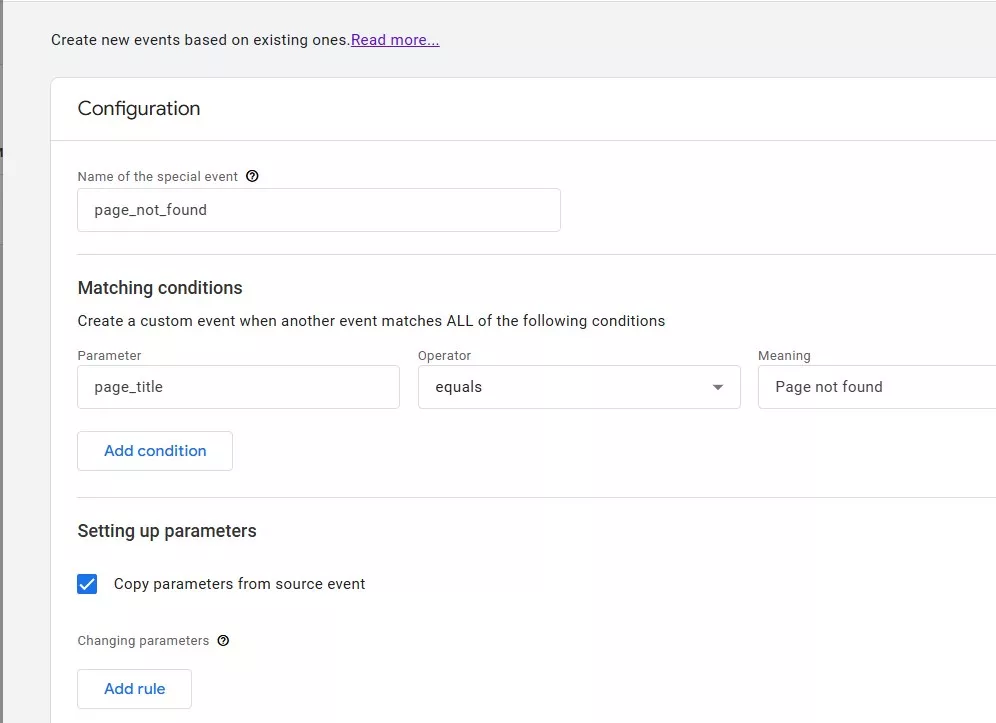Focus the Page not found value field
Screen dimensions: 996x723
pyautogui.click(x=877, y=387)
